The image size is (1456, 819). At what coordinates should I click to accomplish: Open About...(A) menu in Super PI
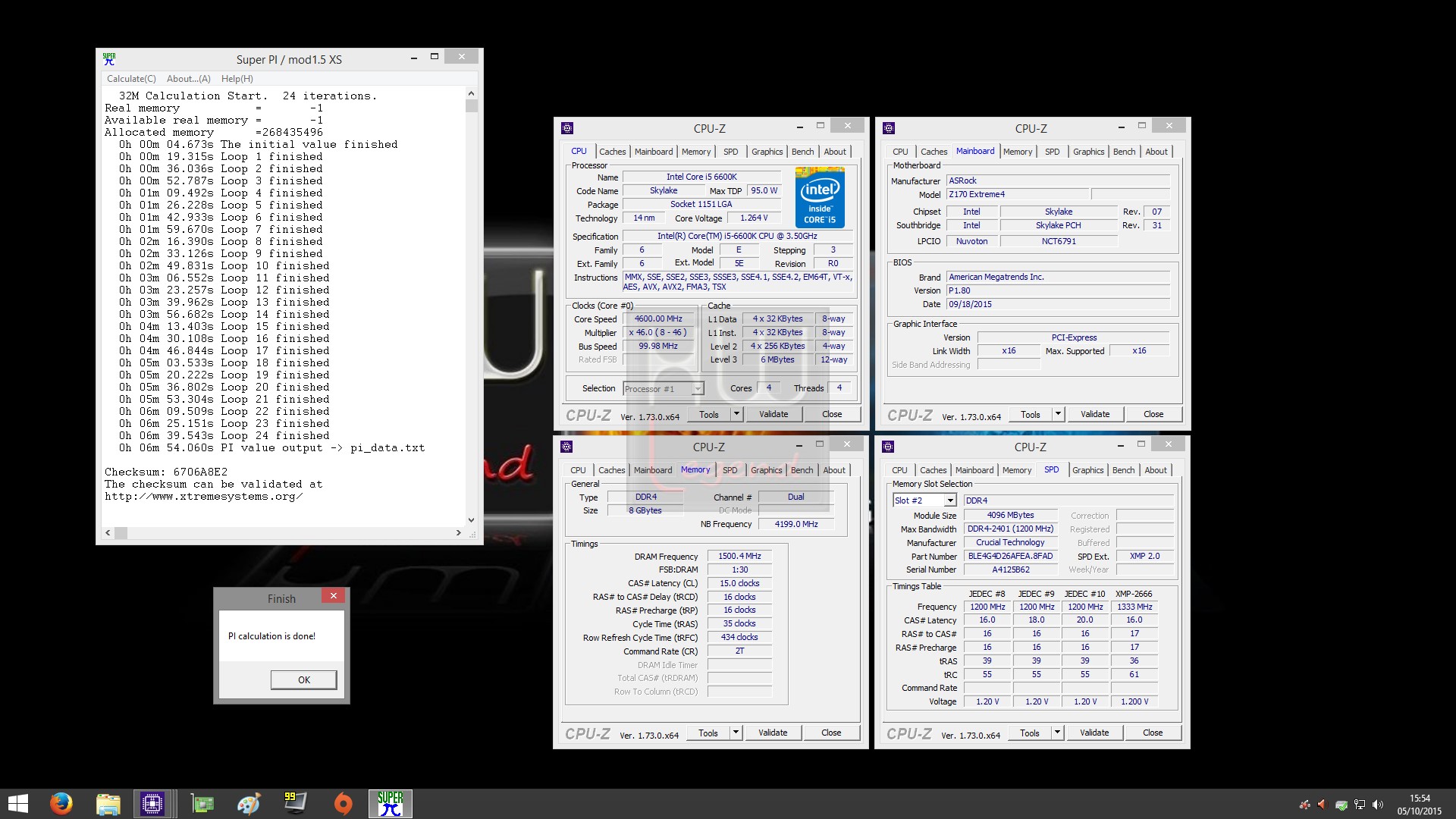[189, 79]
